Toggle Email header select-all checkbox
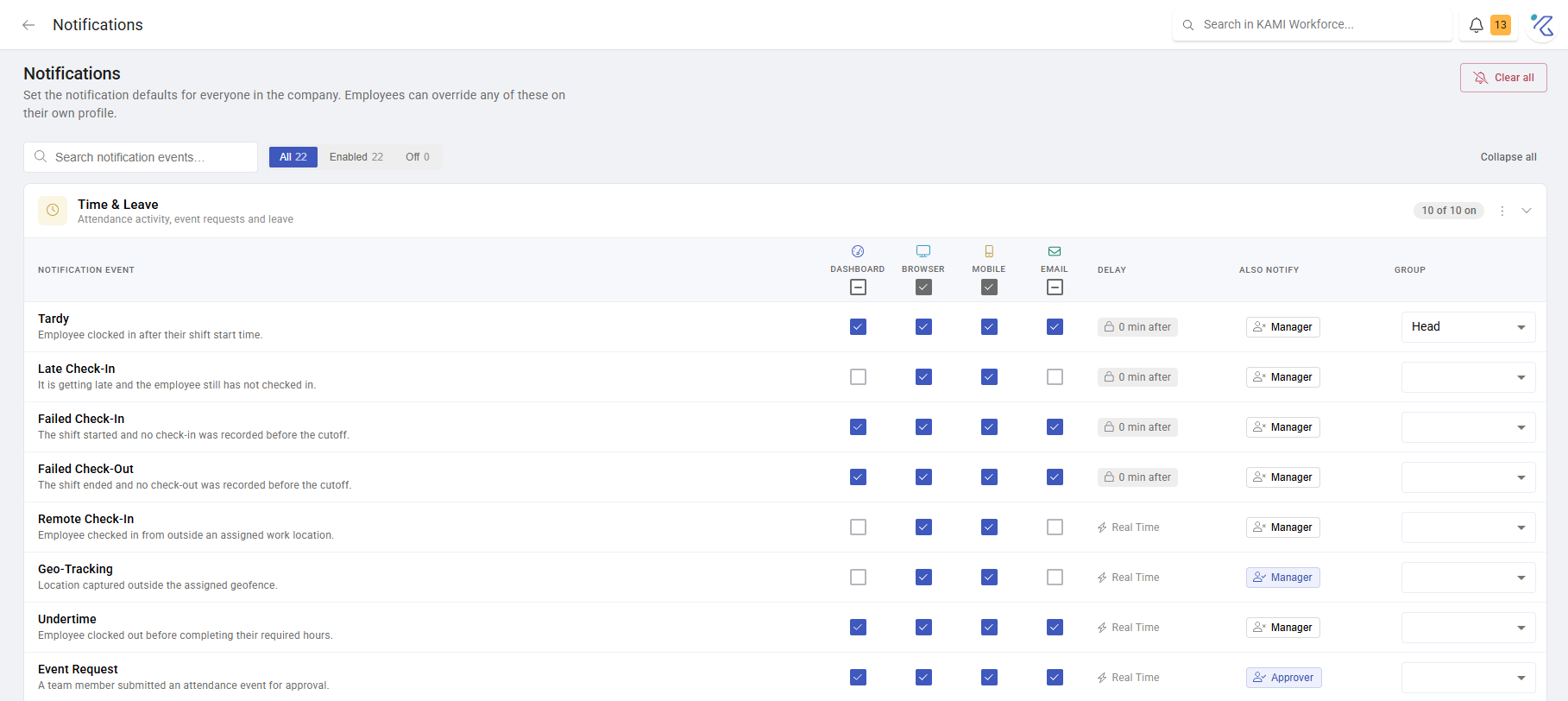1568x701 pixels. point(1055,287)
